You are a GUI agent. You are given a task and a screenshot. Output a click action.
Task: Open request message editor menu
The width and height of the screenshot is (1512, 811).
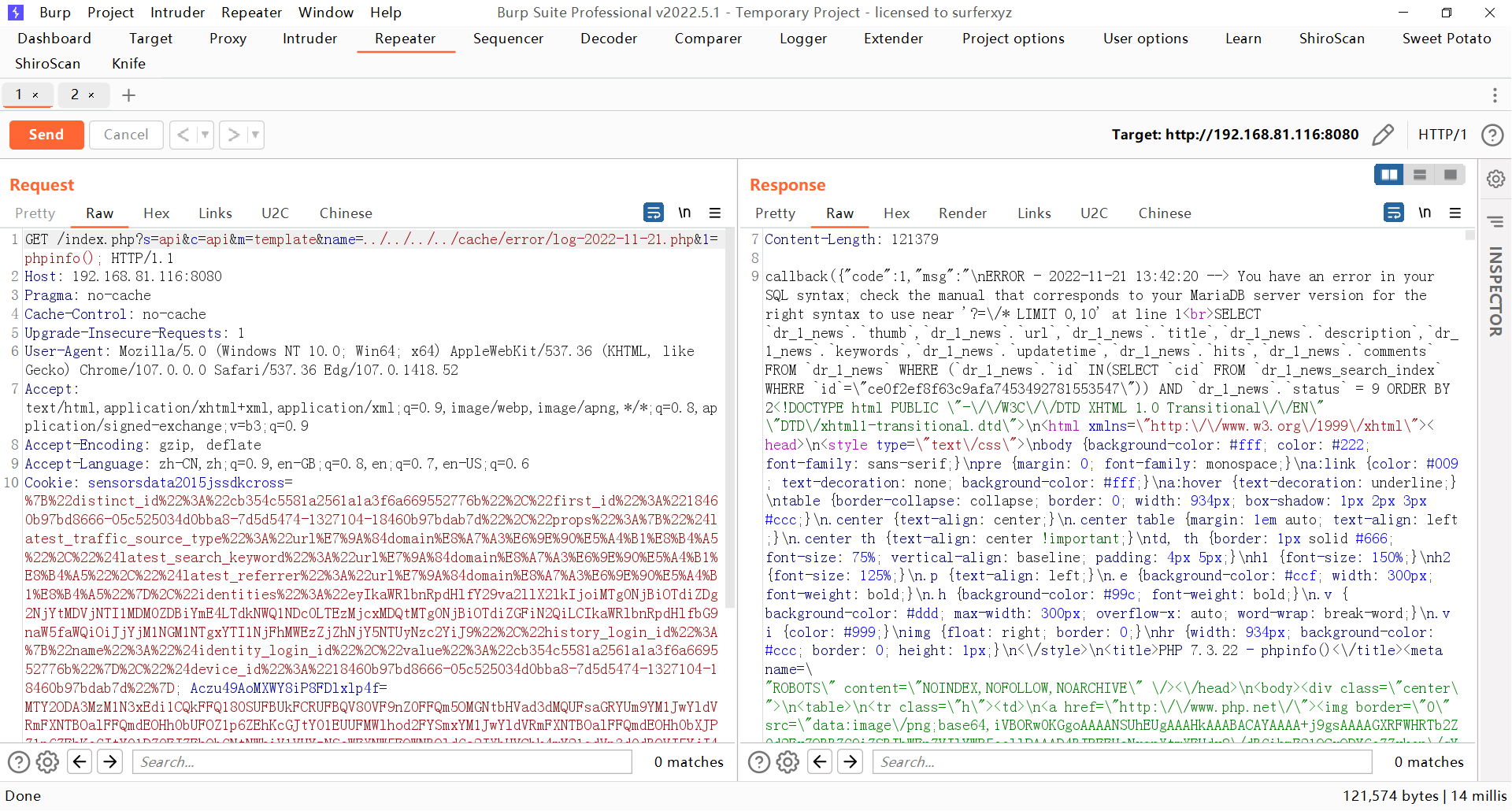coord(715,213)
